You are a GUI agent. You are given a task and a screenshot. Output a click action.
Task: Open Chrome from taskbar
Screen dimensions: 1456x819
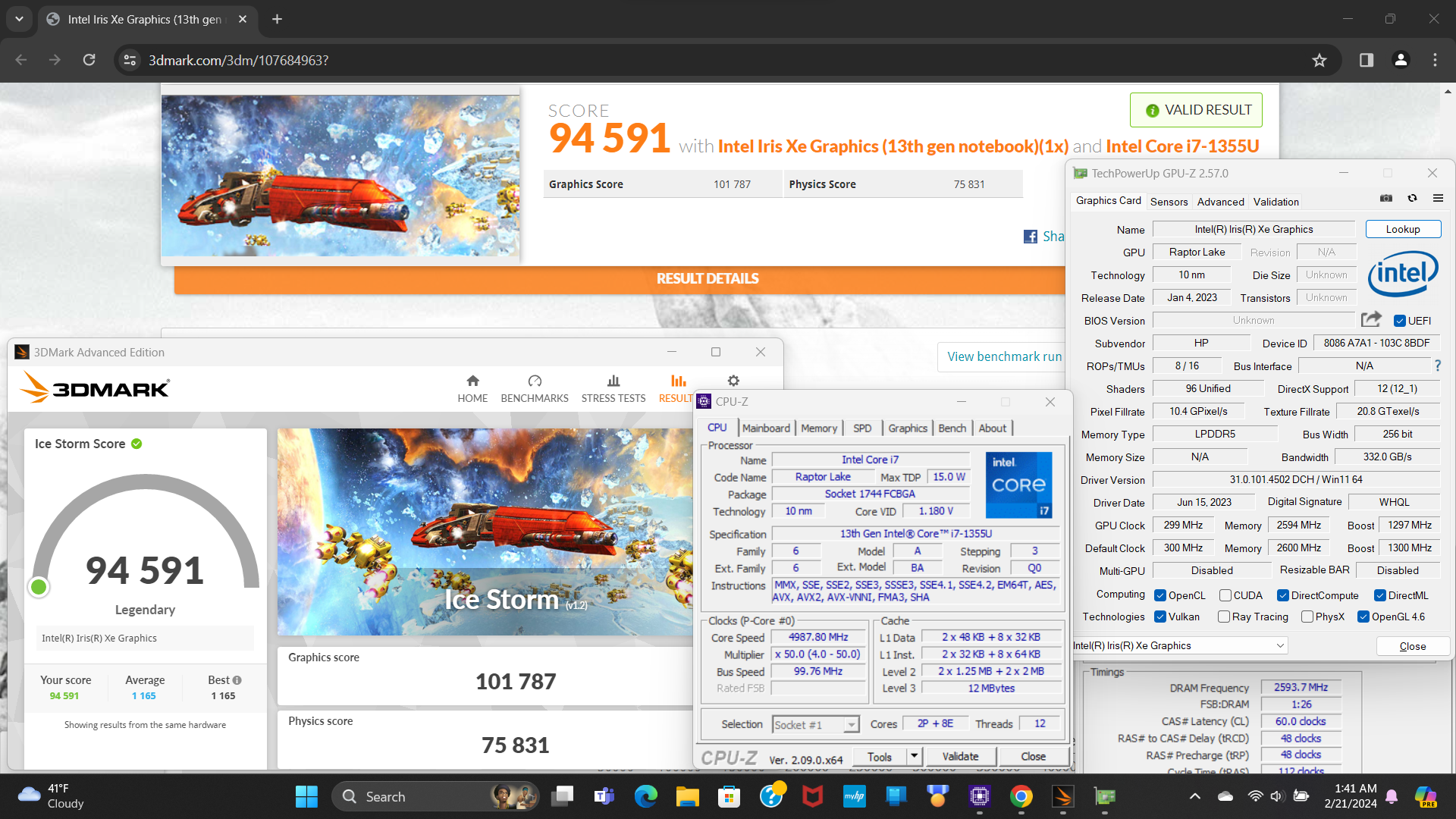(1021, 796)
